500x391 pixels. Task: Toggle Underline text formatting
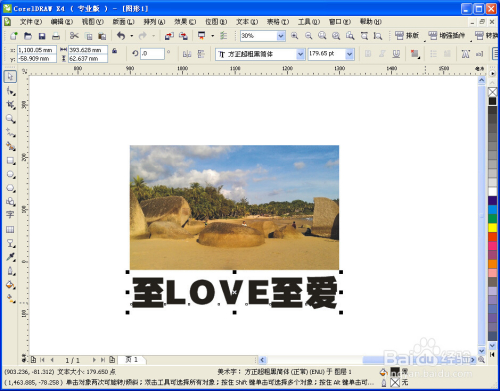396,54
